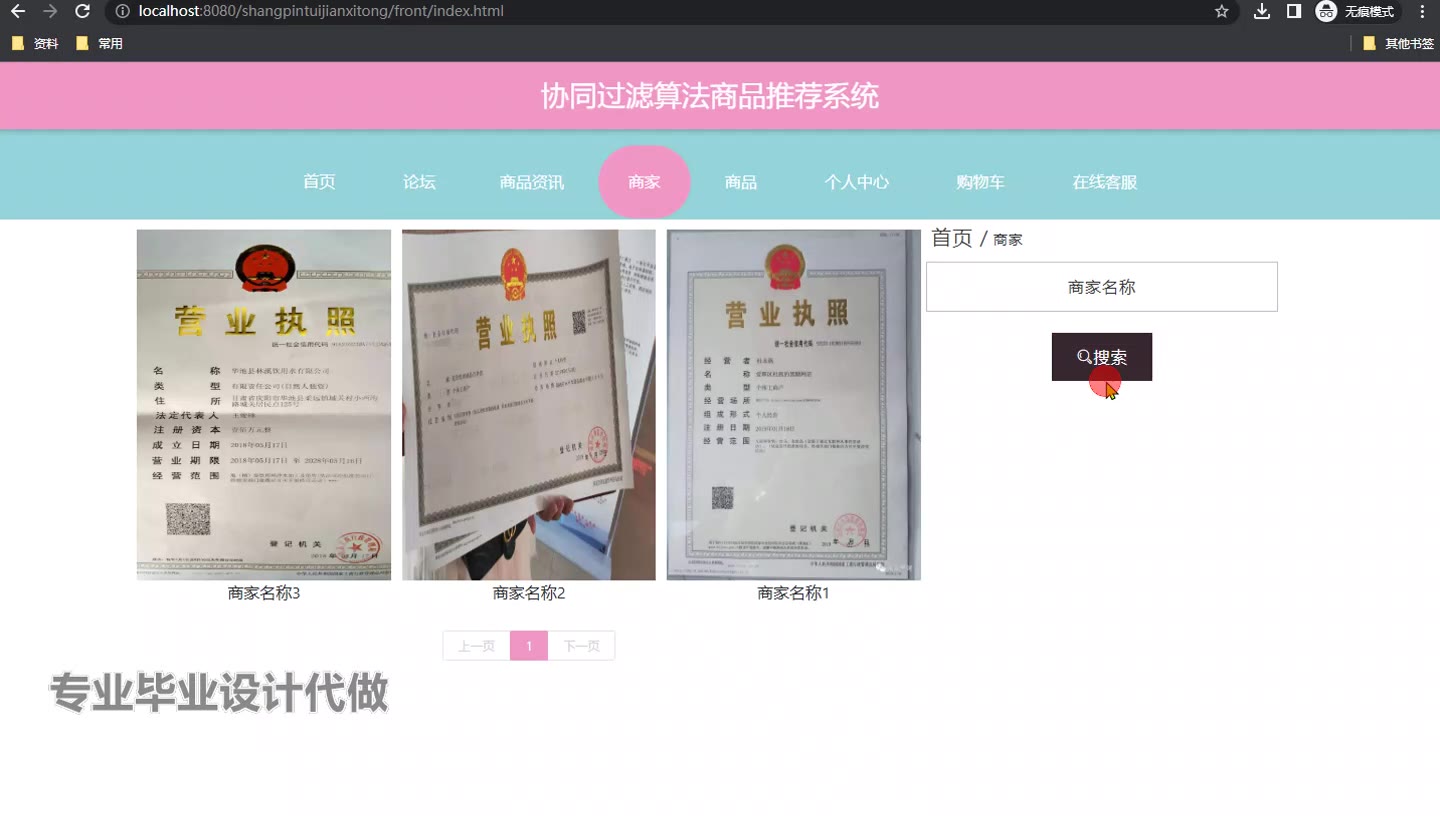1440x816 pixels.
Task: Open 常用 bookmark folder
Action: (100, 43)
